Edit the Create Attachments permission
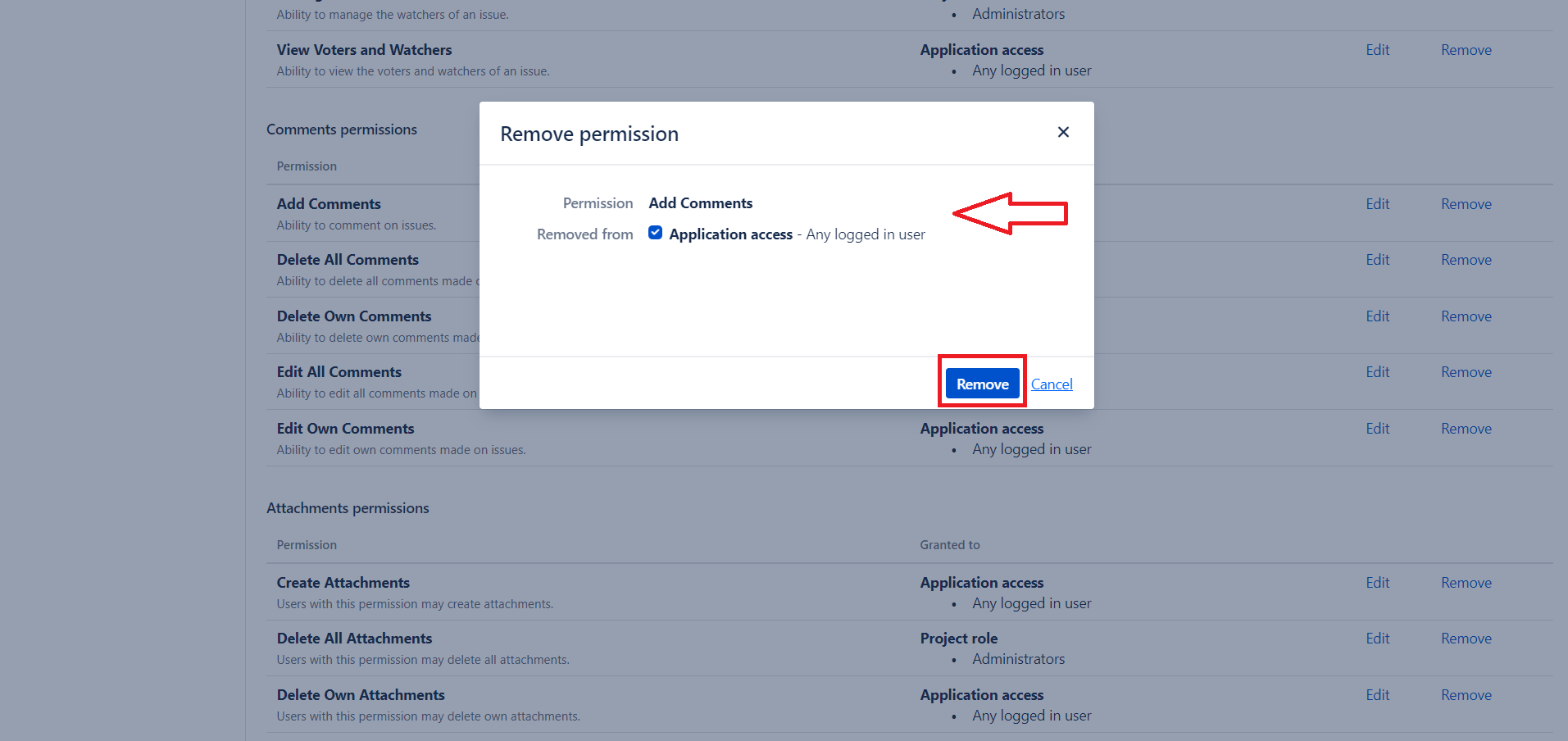This screenshot has height=741, width=1568. (1377, 583)
